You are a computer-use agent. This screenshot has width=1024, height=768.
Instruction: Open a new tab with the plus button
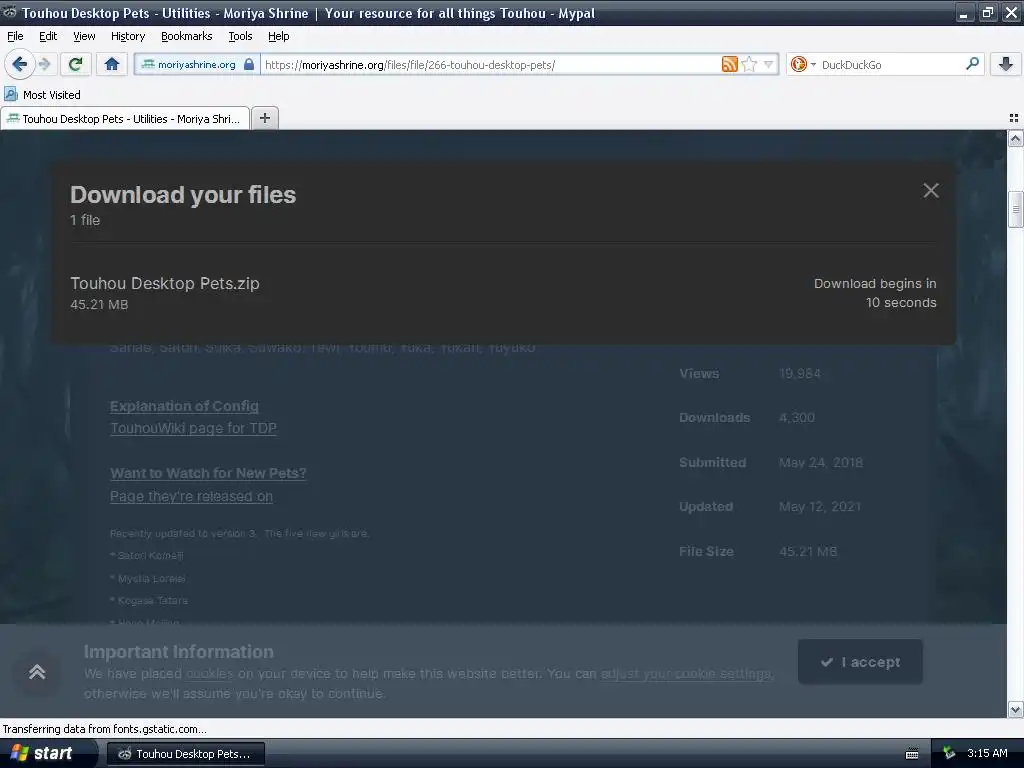pyautogui.click(x=264, y=118)
